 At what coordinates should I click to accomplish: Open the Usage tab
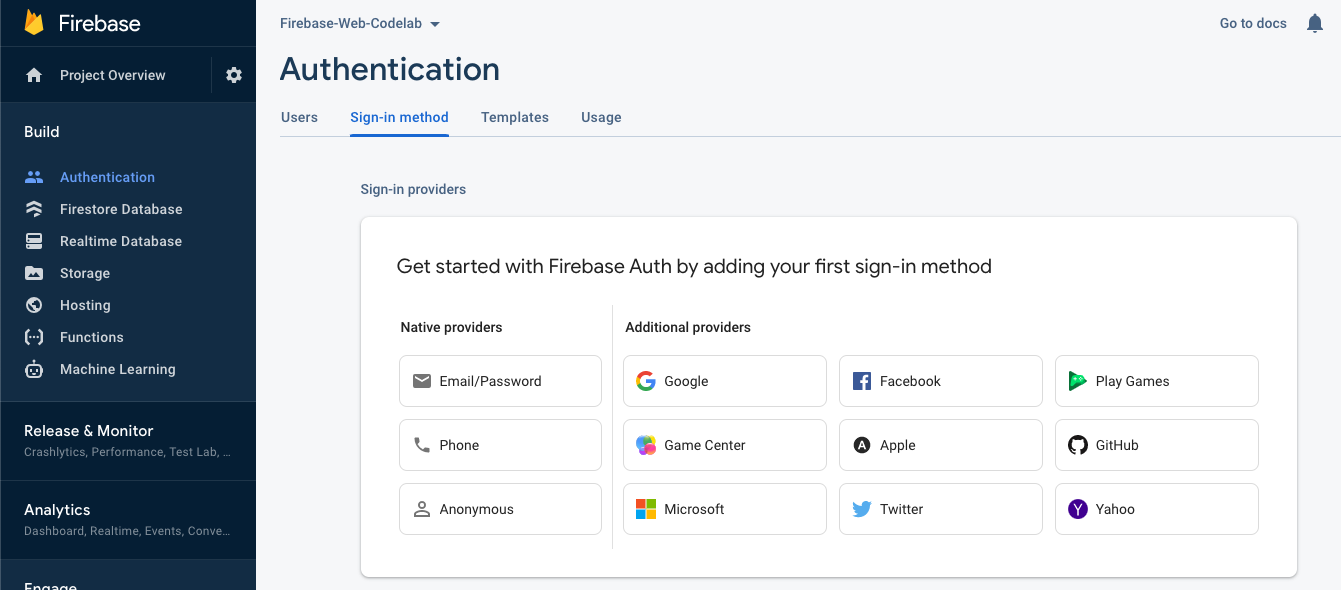tap(601, 117)
